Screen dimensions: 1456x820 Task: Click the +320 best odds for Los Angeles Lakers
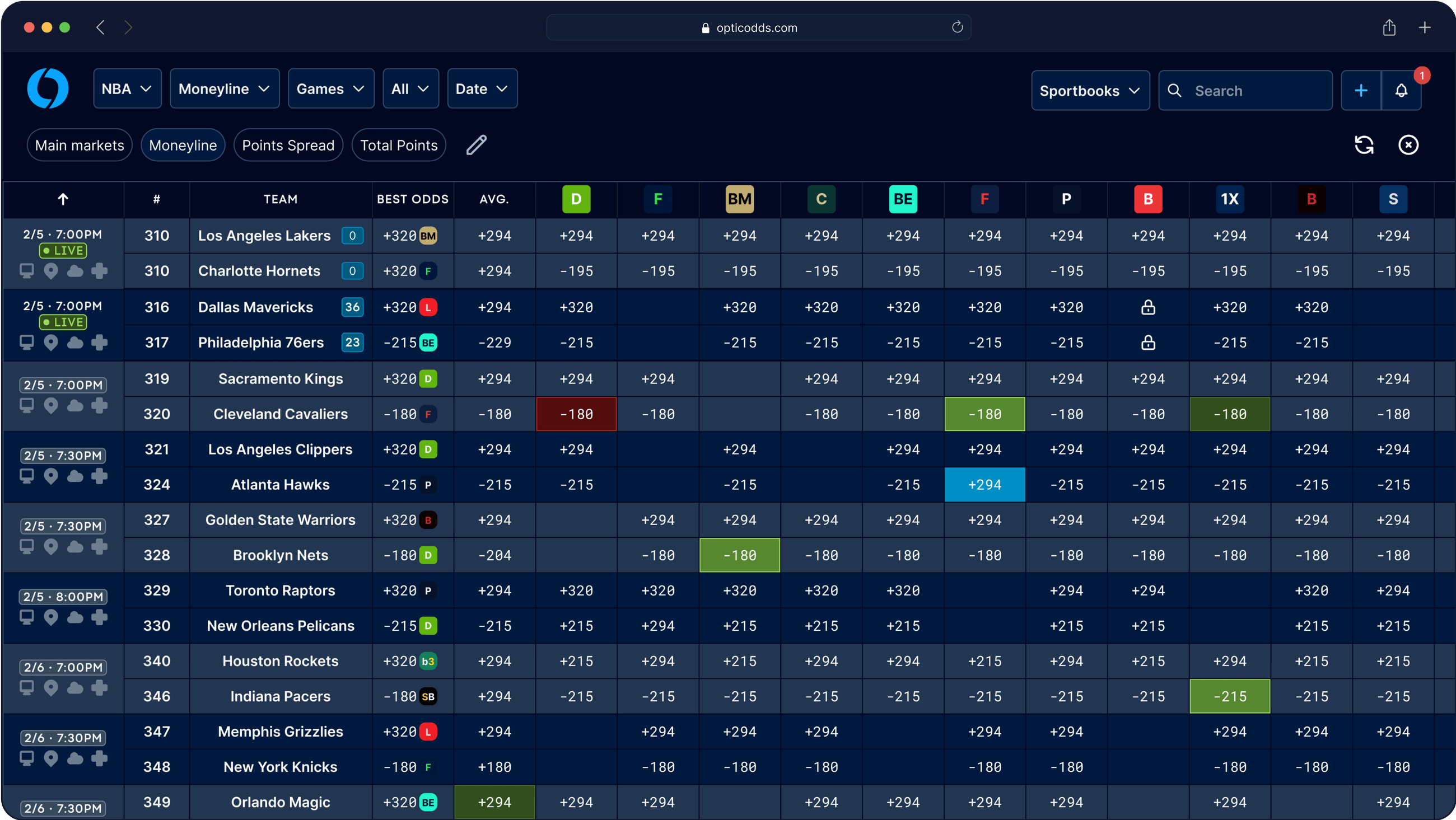[x=411, y=236]
